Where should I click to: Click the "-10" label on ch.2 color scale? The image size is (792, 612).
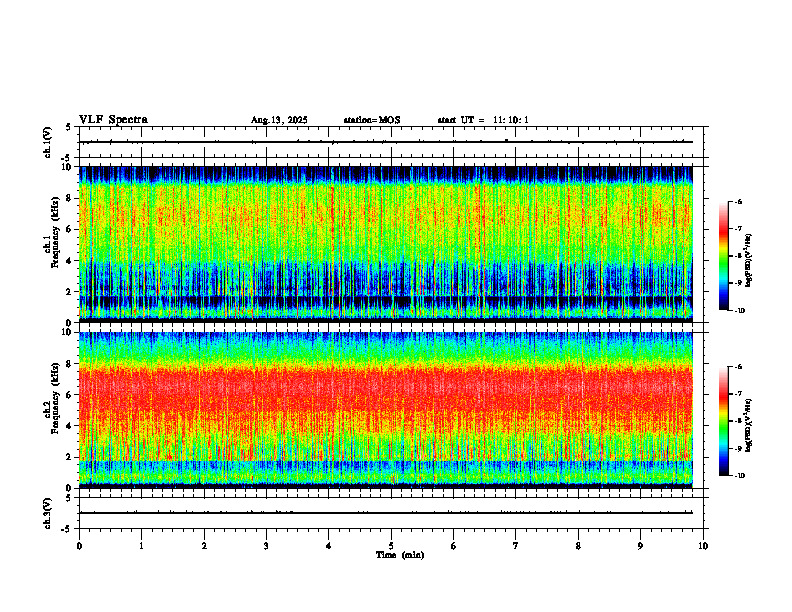(x=739, y=476)
